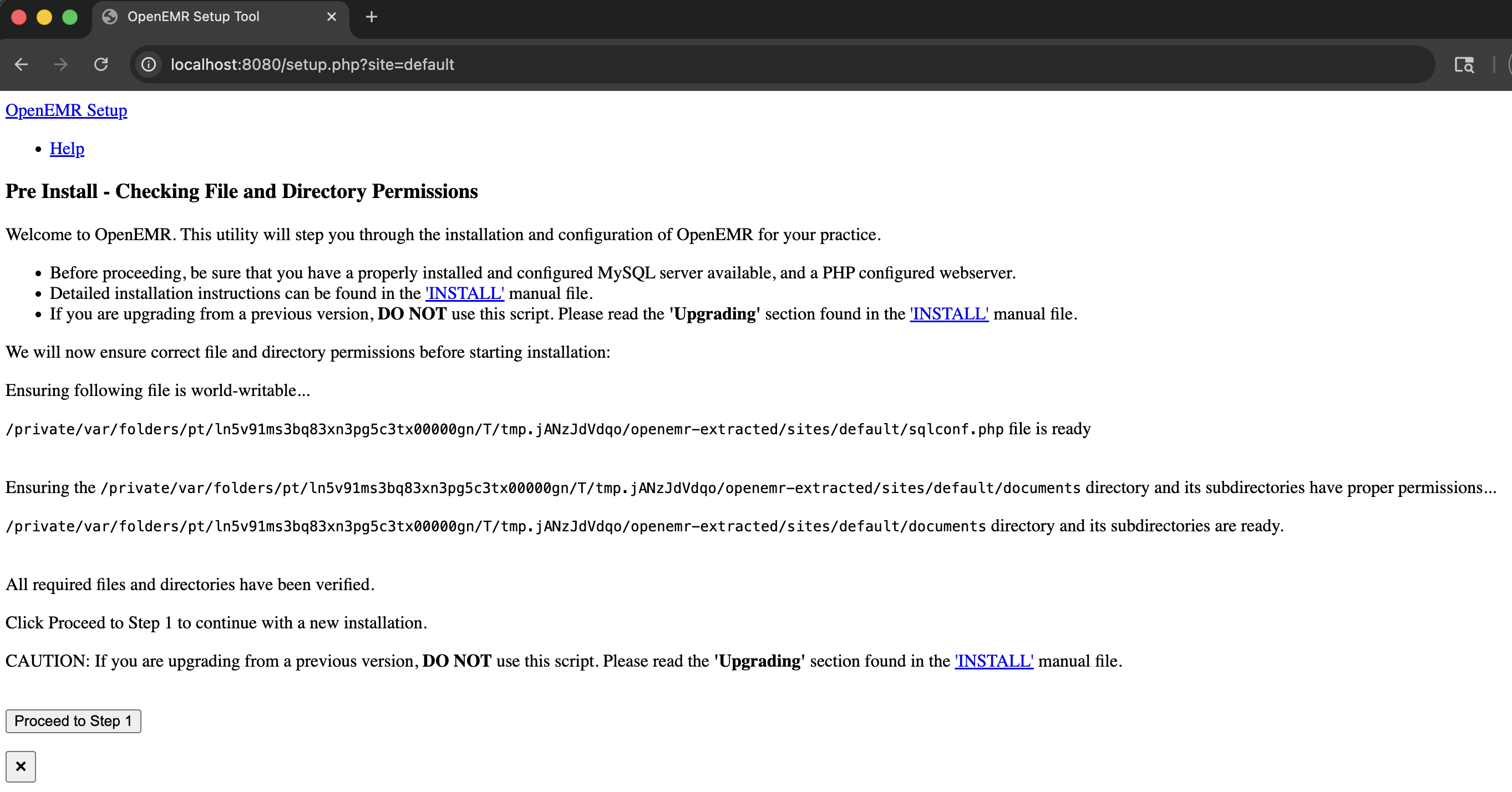Maximize the window with green button
Image resolution: width=1512 pixels, height=792 pixels.
point(70,17)
